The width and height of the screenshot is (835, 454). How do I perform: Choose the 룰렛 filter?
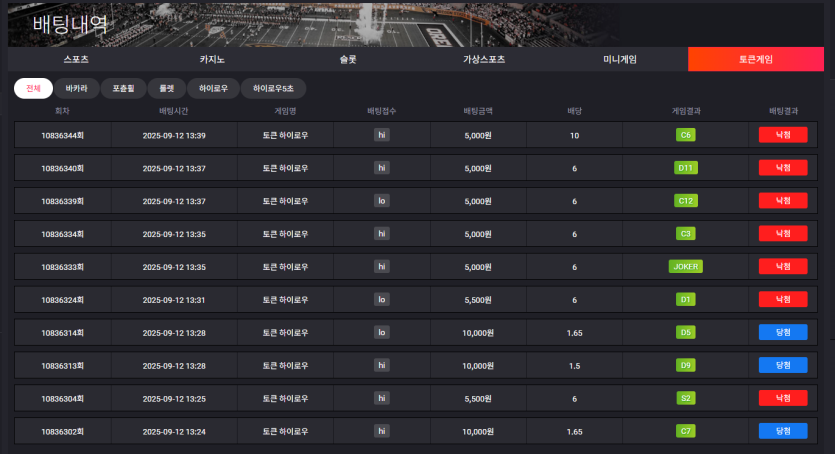click(x=166, y=88)
